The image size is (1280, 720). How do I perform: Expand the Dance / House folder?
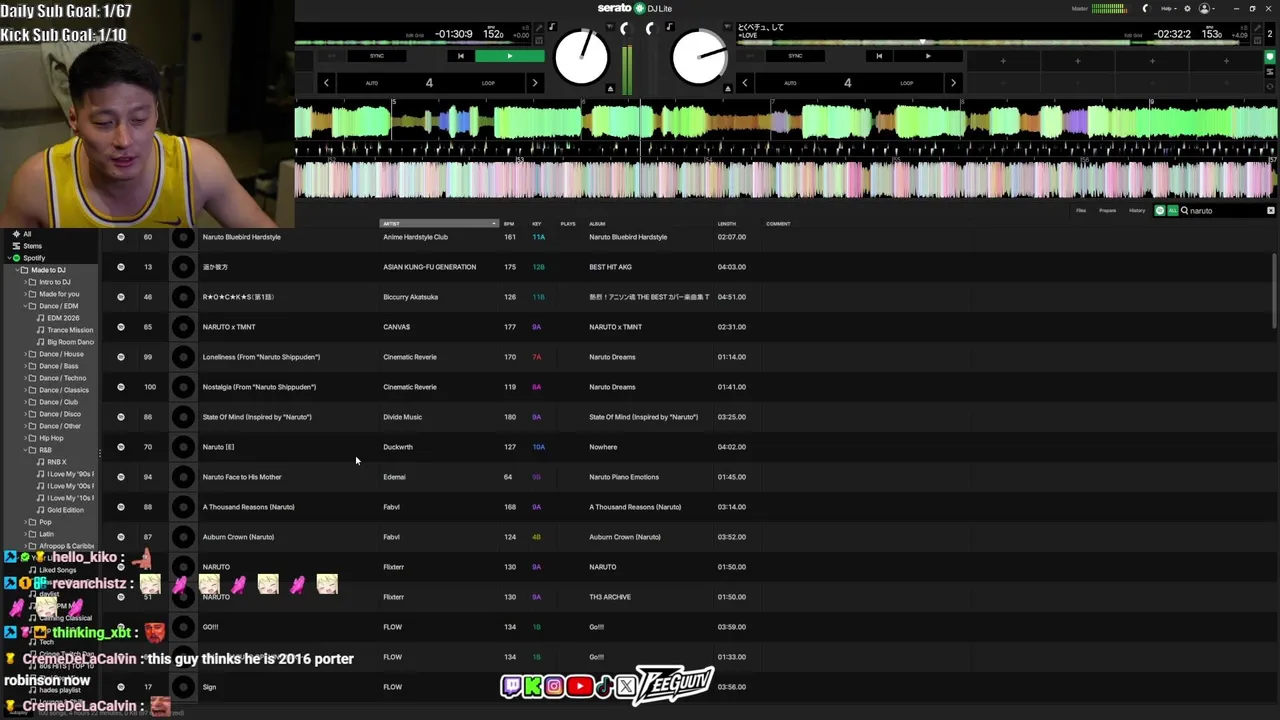[x=26, y=354]
